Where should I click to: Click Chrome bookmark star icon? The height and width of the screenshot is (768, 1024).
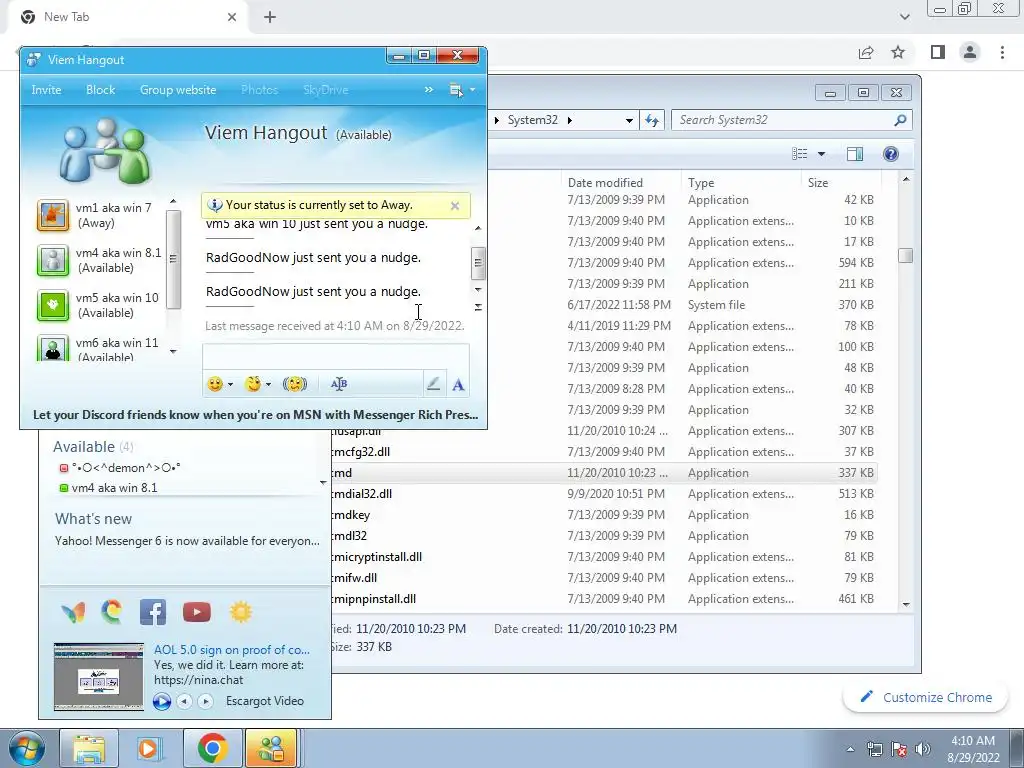[x=898, y=53]
